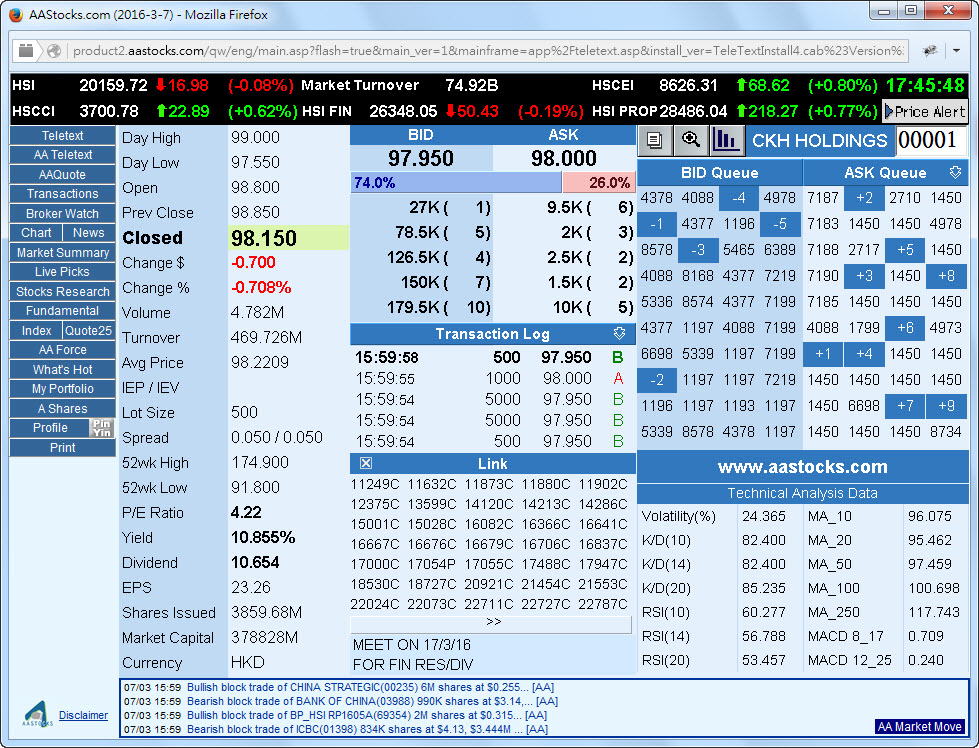
Task: Click the Print sidebar button
Action: pos(62,448)
